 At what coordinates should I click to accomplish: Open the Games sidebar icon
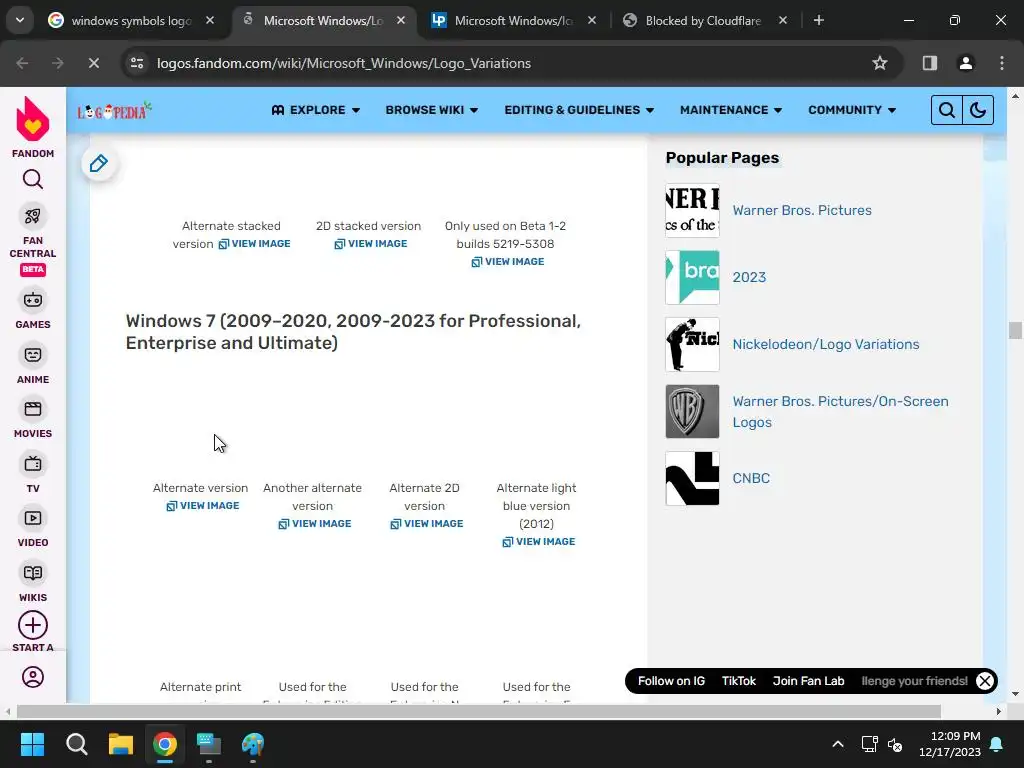[x=33, y=300]
